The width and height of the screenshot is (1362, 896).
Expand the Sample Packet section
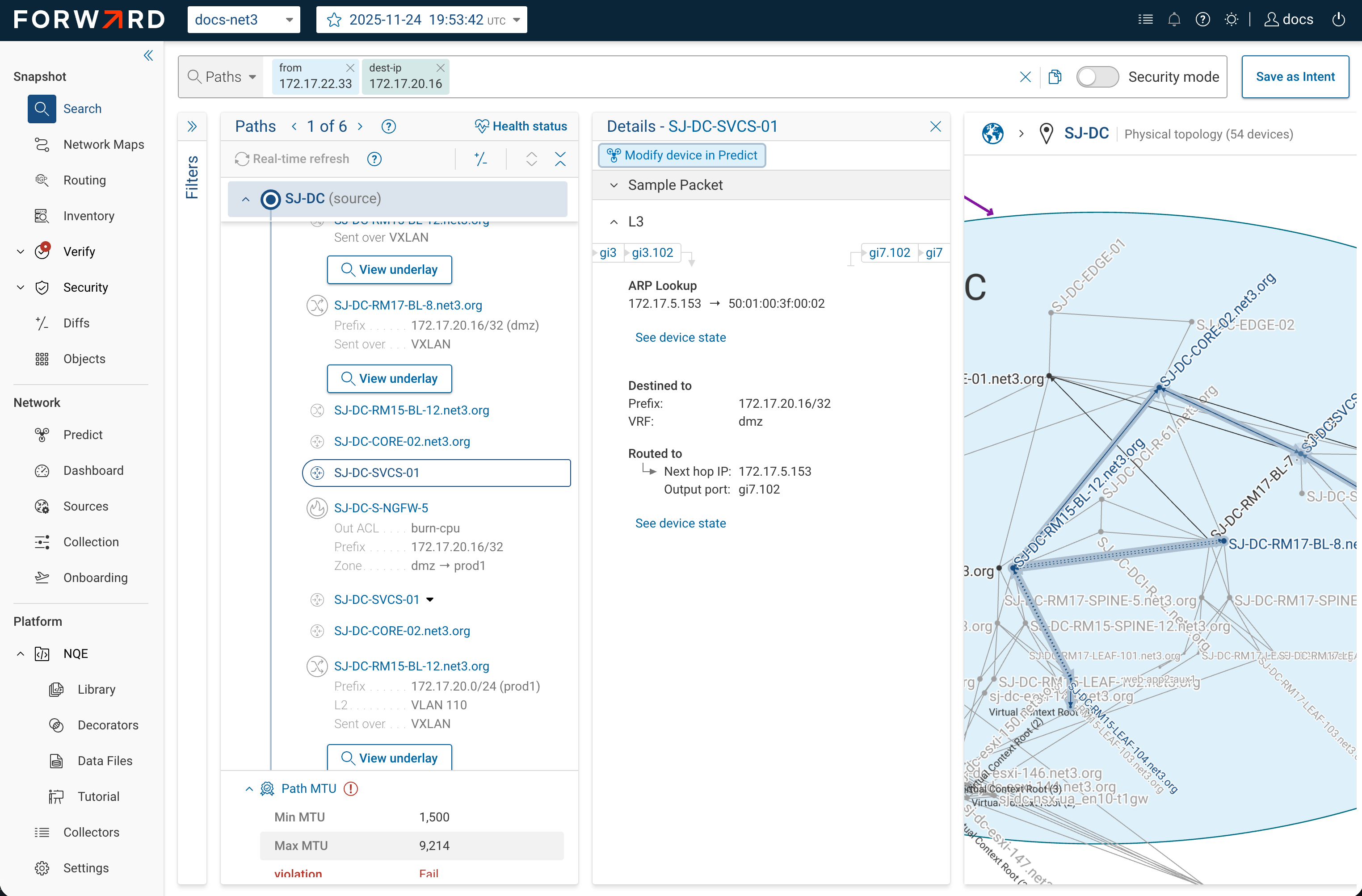(614, 185)
